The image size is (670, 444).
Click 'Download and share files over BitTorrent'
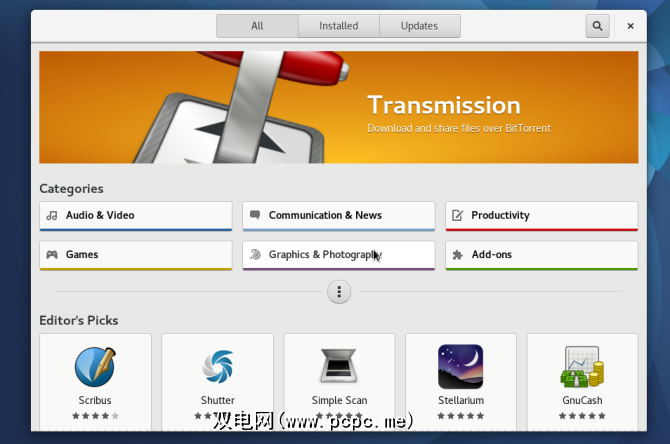tap(459, 128)
